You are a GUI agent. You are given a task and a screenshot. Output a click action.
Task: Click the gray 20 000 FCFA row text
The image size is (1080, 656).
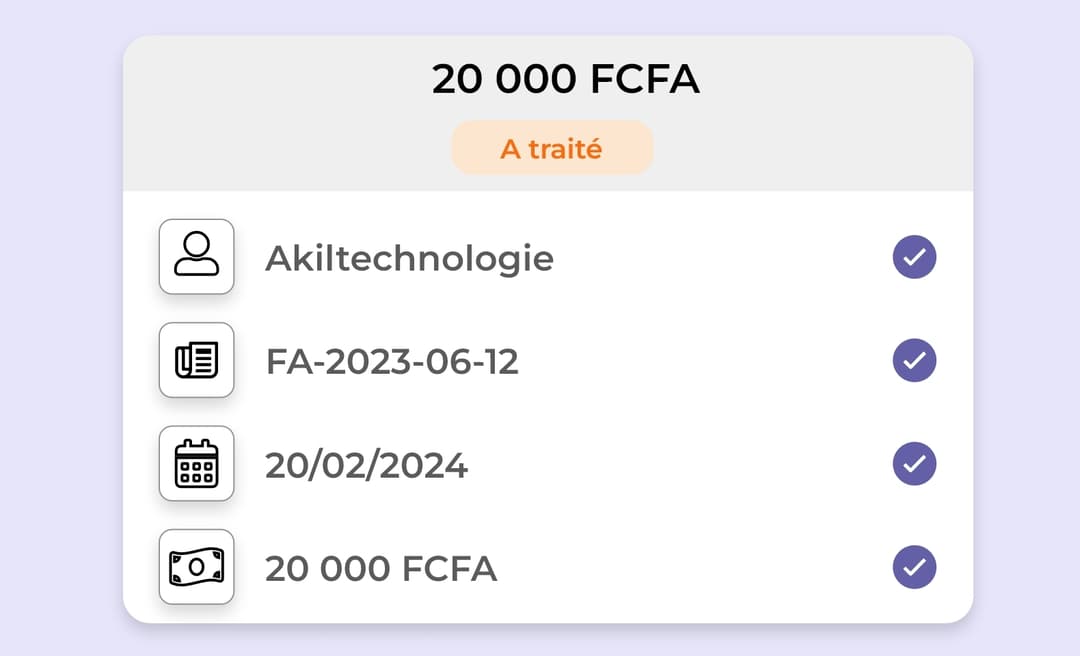point(380,569)
